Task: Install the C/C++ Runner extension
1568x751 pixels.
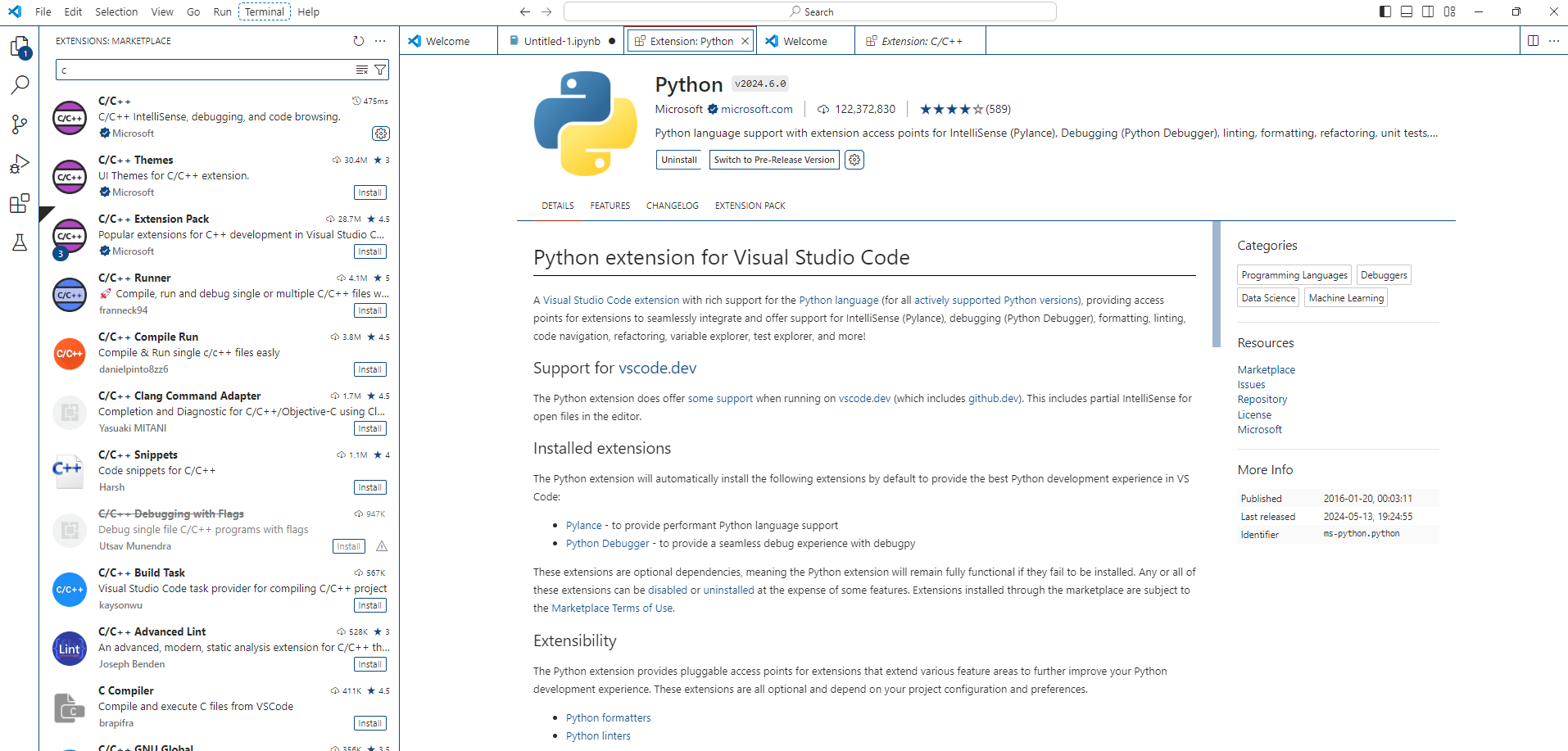Action: pos(369,310)
